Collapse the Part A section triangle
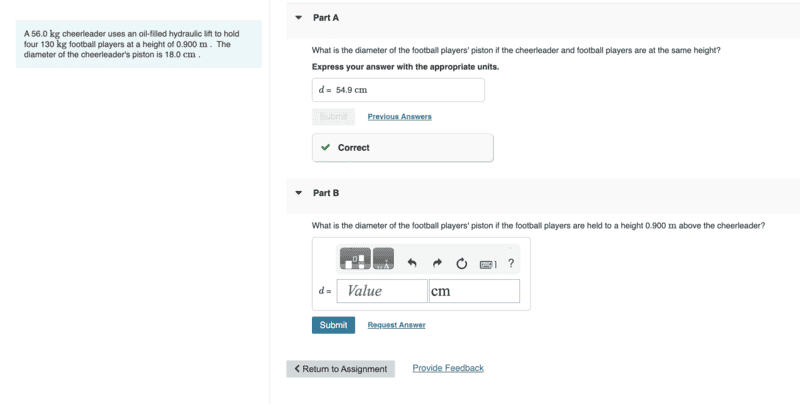The height and width of the screenshot is (404, 800). pos(298,18)
